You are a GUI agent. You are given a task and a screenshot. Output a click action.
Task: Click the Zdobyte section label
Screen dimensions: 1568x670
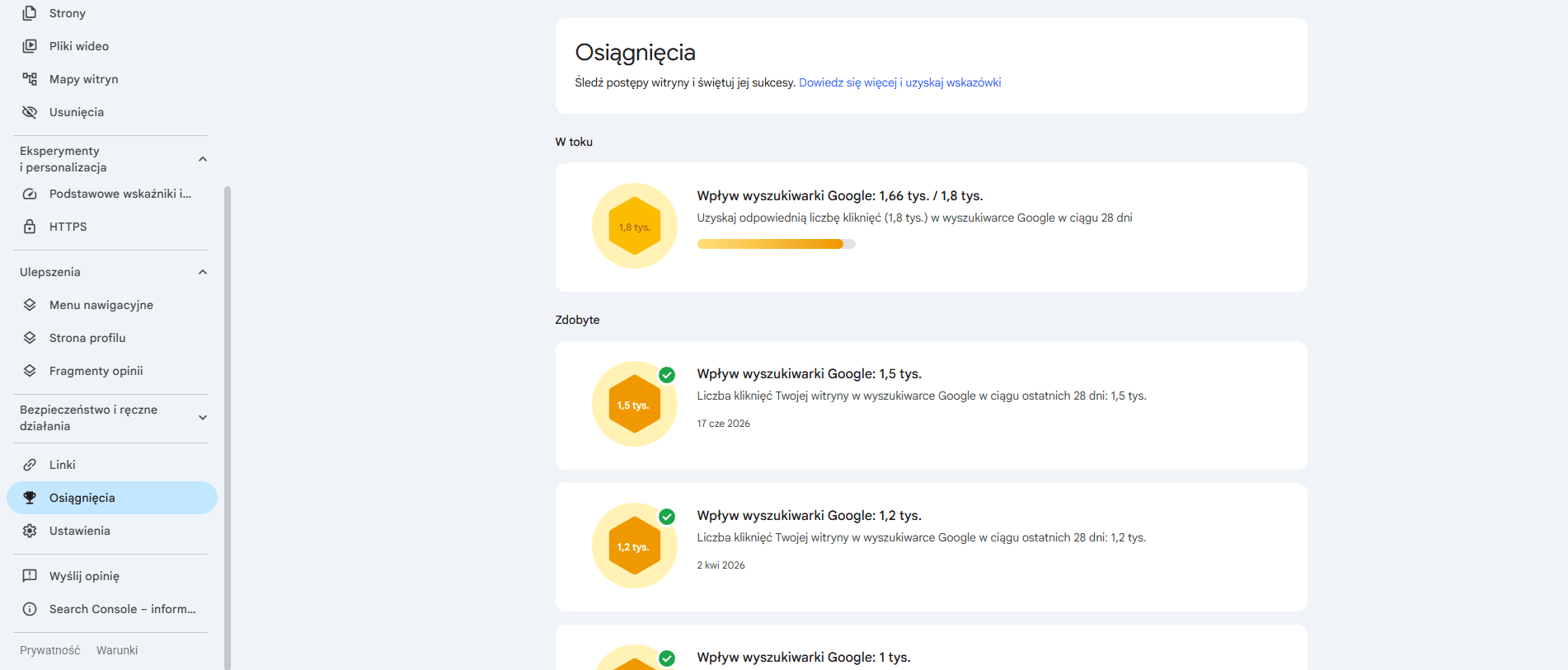(x=577, y=320)
